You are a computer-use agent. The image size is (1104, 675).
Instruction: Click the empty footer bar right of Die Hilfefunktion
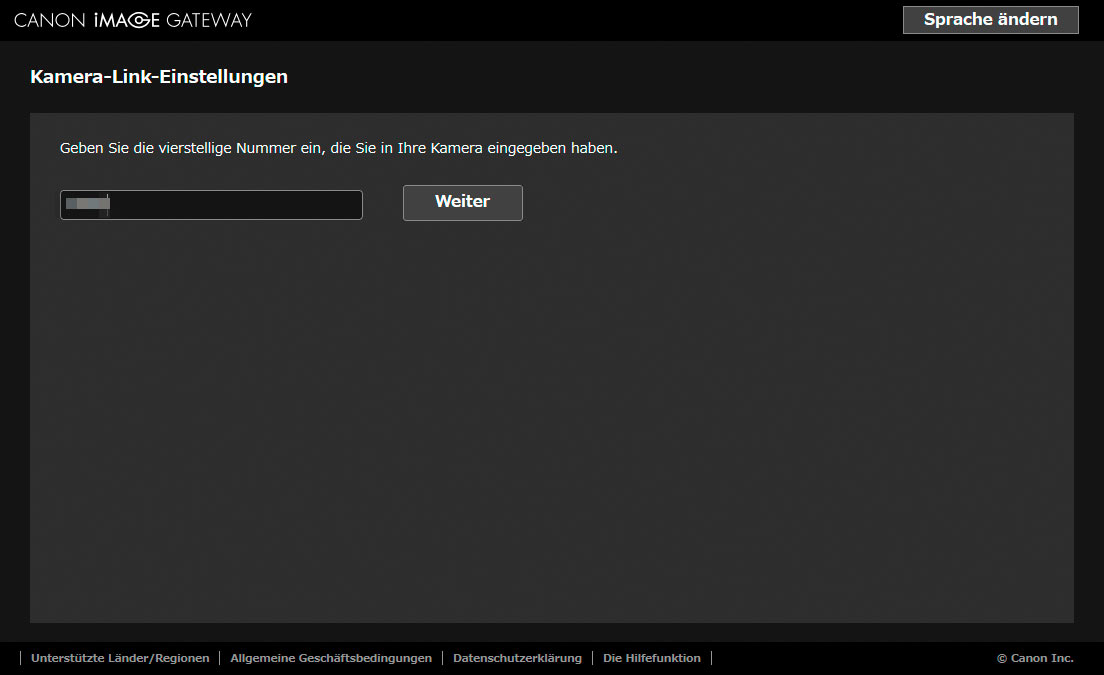point(850,658)
